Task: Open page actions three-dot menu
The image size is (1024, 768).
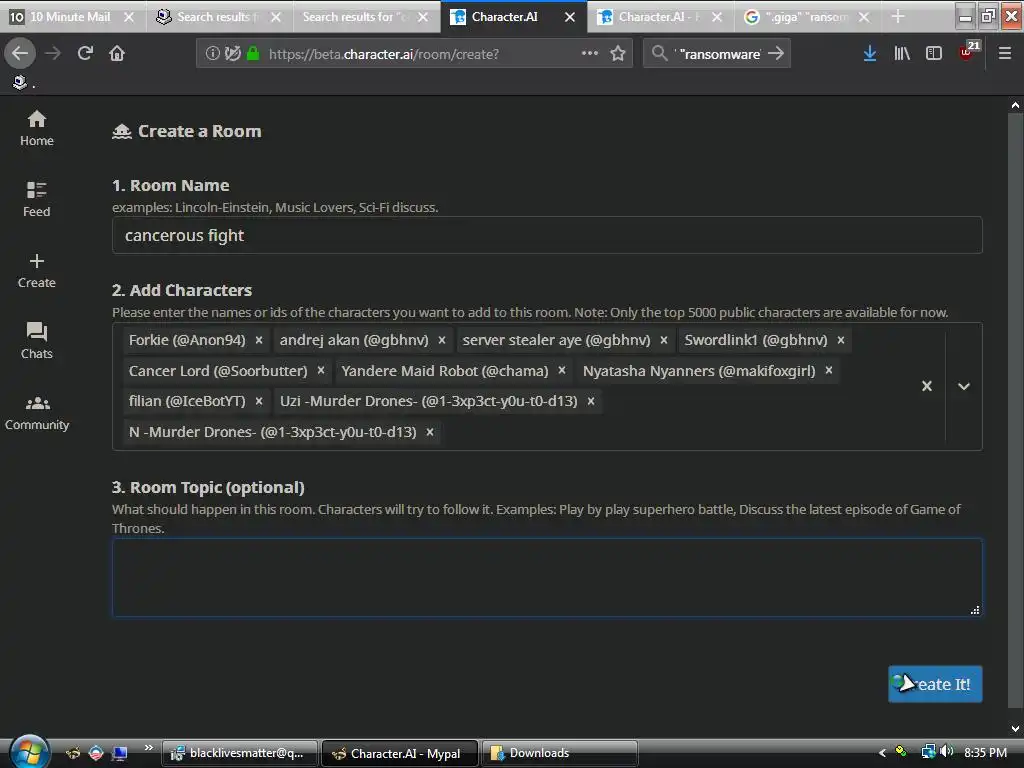Action: pyautogui.click(x=590, y=54)
